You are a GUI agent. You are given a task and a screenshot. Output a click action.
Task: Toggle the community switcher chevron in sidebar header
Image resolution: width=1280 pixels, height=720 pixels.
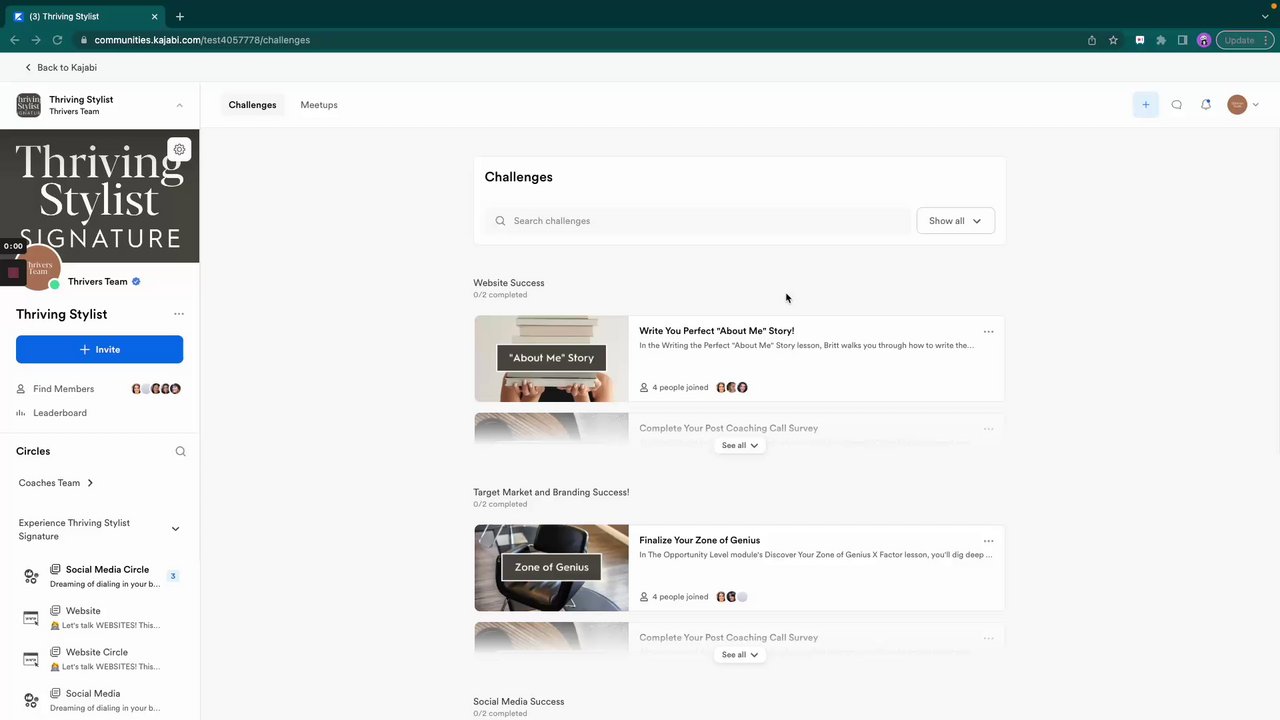tap(179, 105)
